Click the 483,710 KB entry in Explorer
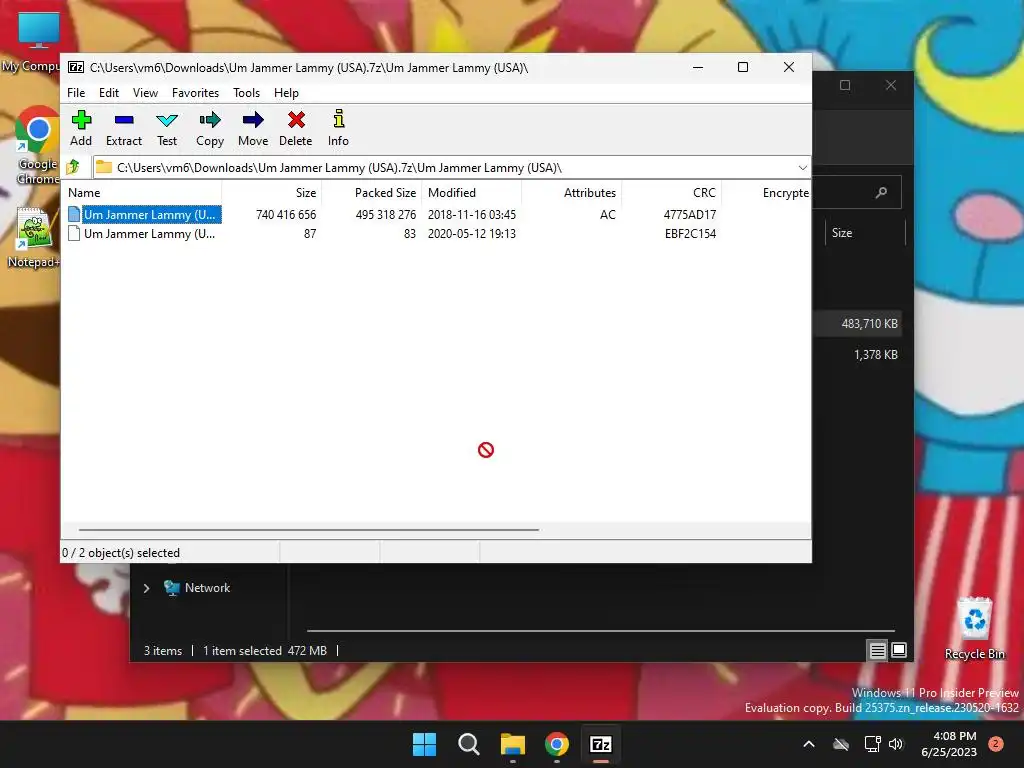The image size is (1024, 768). coord(869,323)
